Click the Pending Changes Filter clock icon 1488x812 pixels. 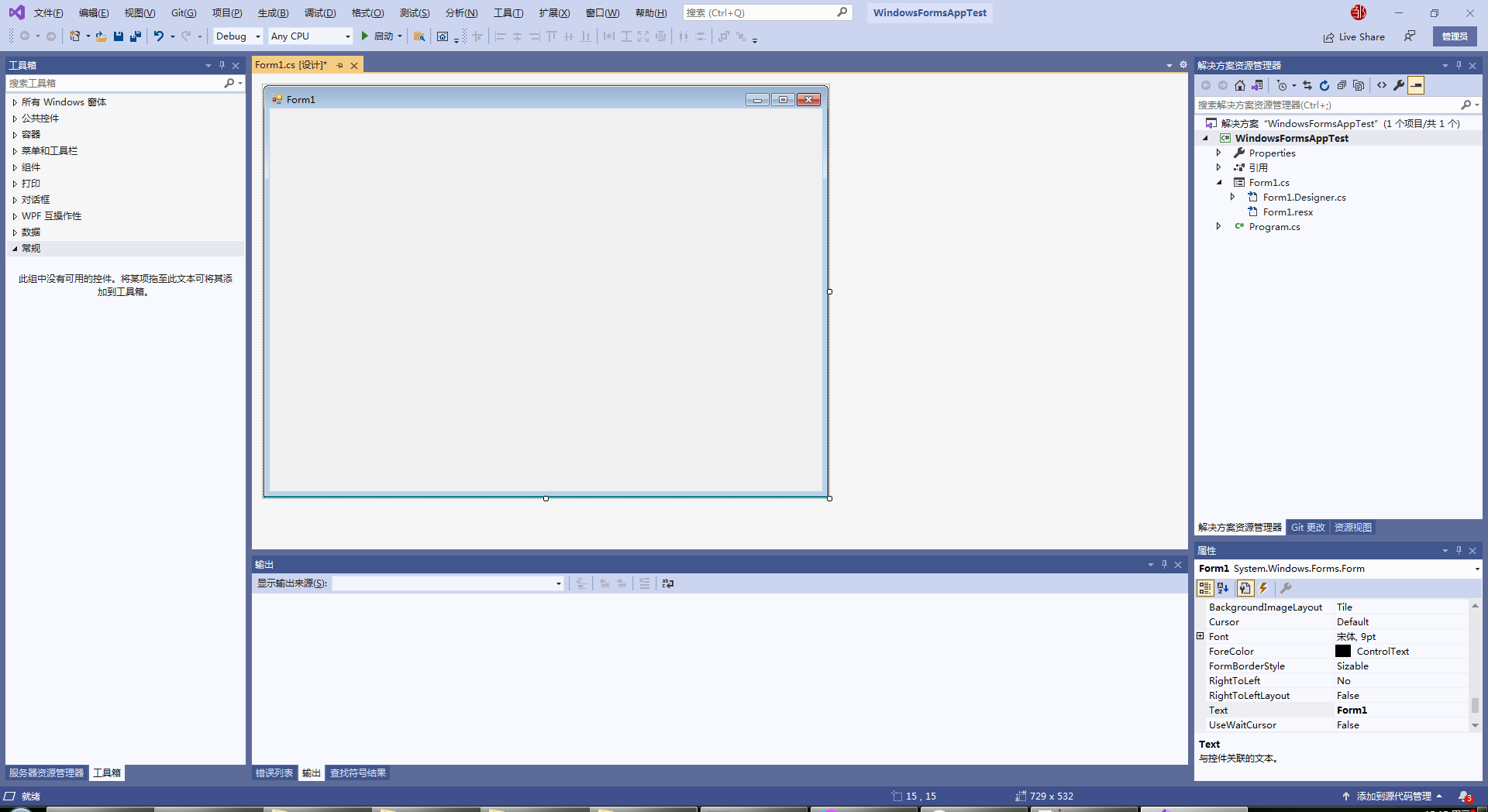pyautogui.click(x=1282, y=85)
